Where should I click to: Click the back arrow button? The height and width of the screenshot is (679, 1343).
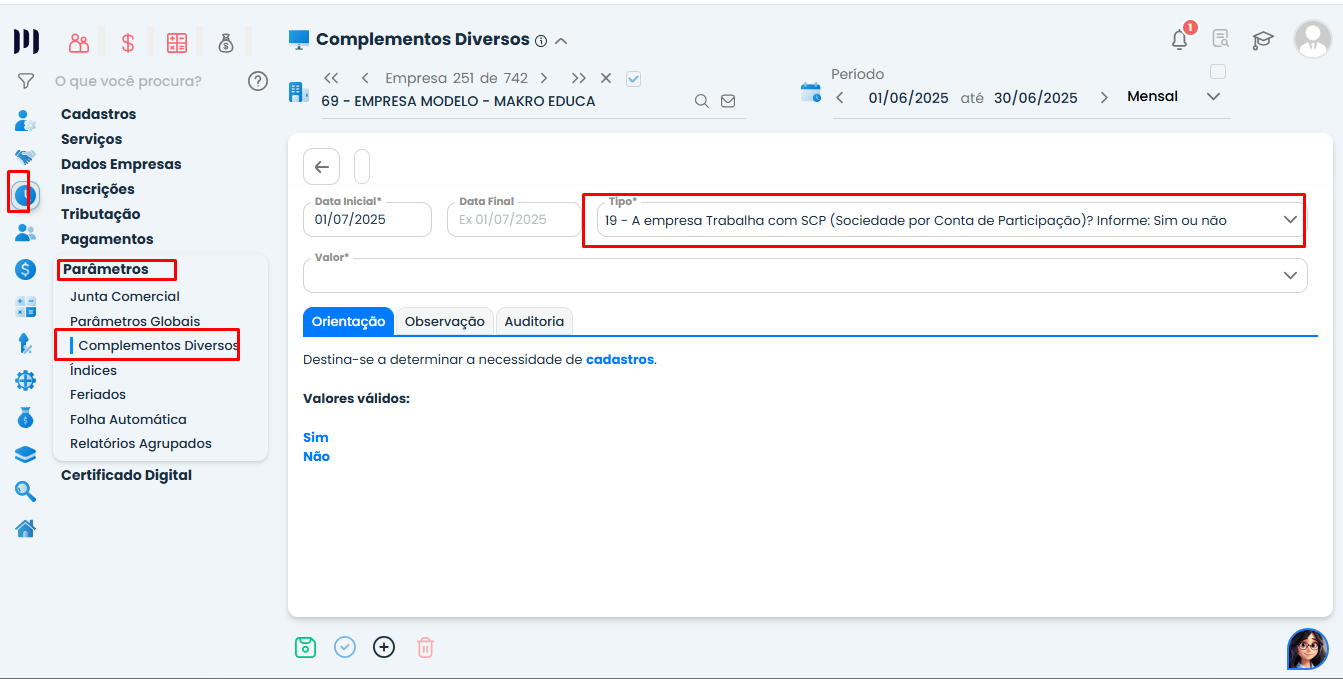pyautogui.click(x=321, y=167)
